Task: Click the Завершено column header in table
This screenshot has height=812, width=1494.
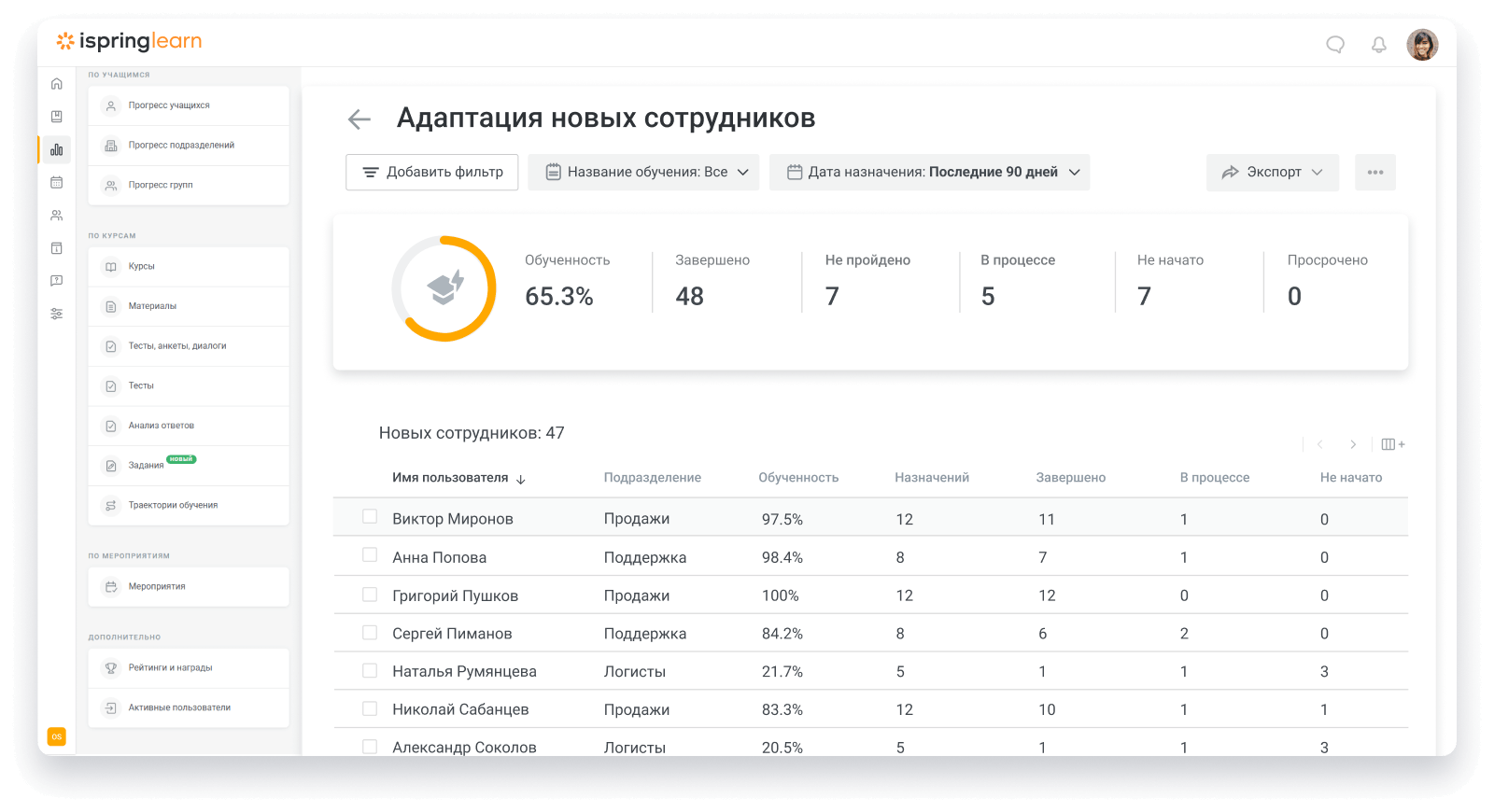Action: coord(1070,478)
